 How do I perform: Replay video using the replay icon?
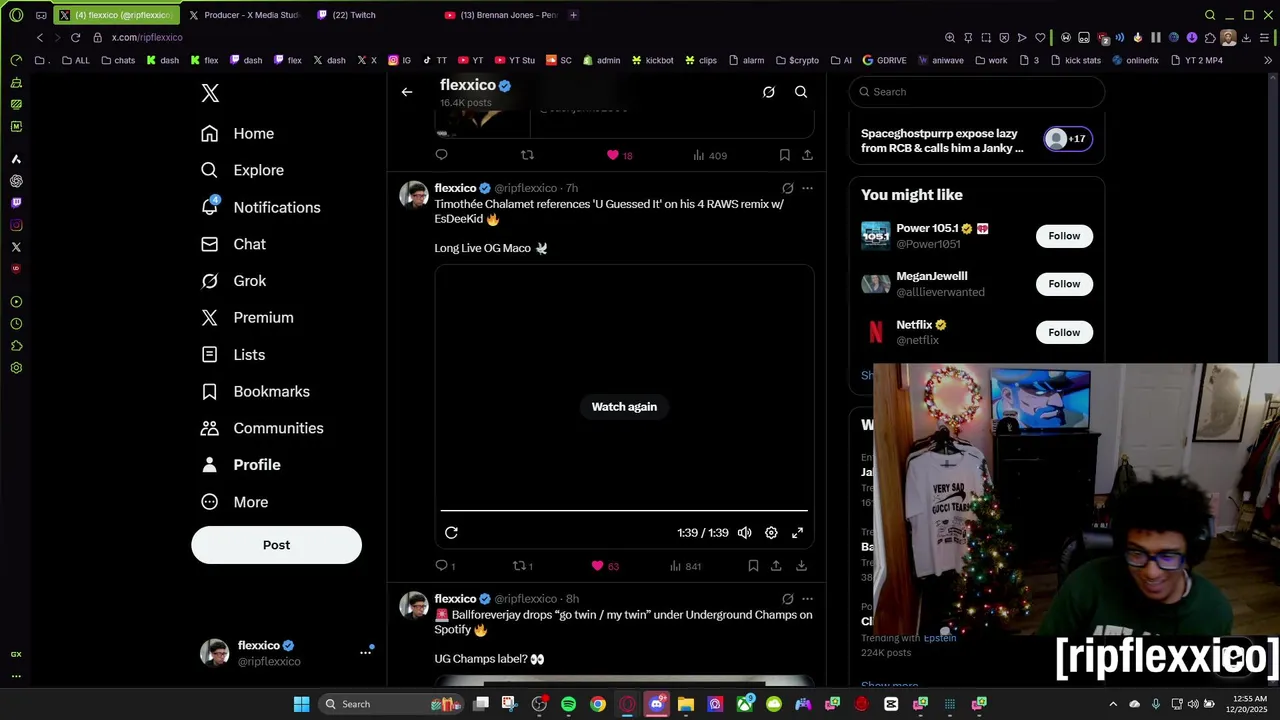(451, 533)
